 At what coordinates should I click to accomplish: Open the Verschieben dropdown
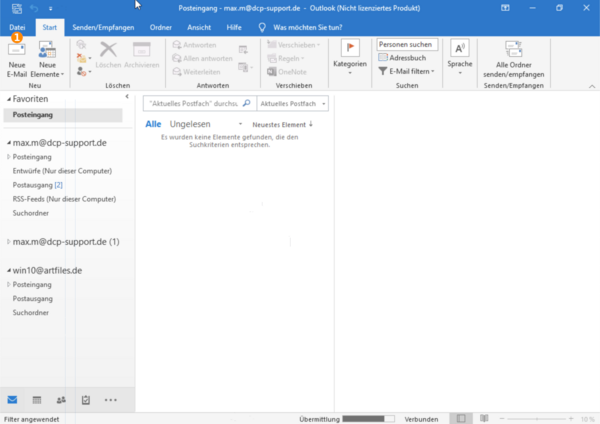click(x=293, y=45)
